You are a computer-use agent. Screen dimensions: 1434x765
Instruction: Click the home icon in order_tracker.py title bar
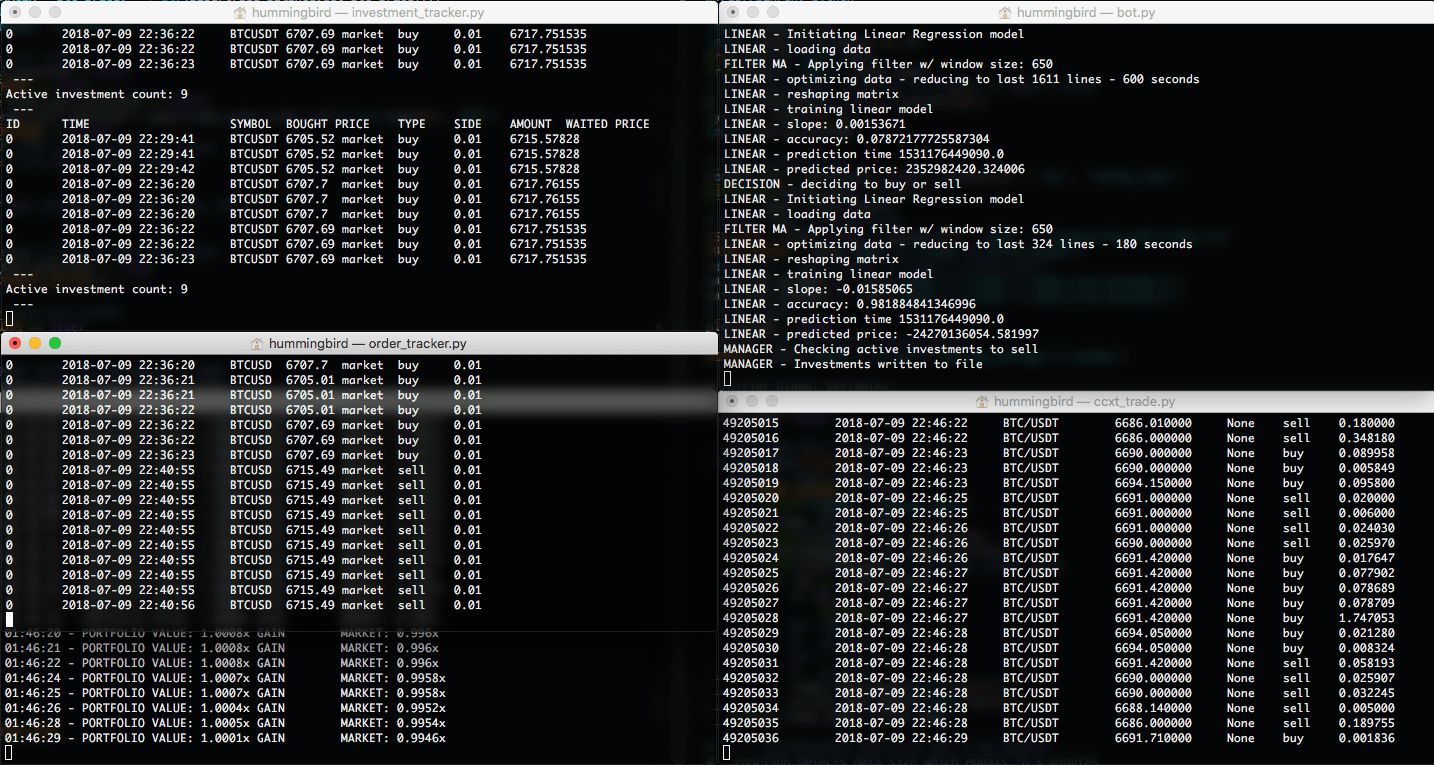[256, 343]
